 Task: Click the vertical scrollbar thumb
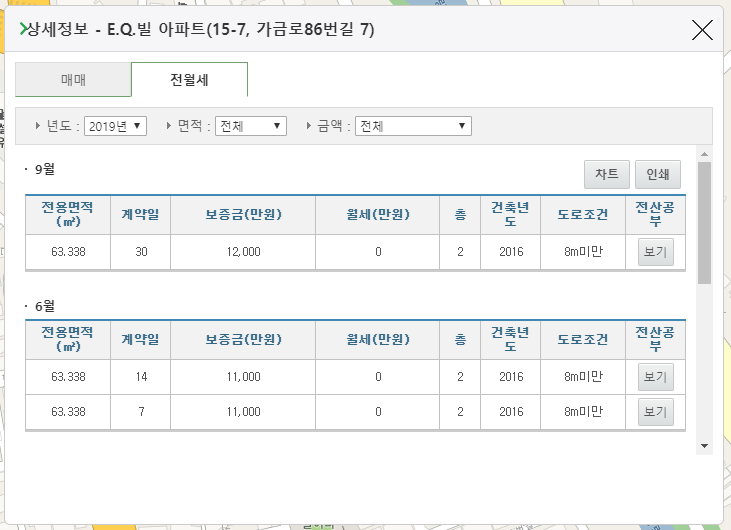point(704,223)
